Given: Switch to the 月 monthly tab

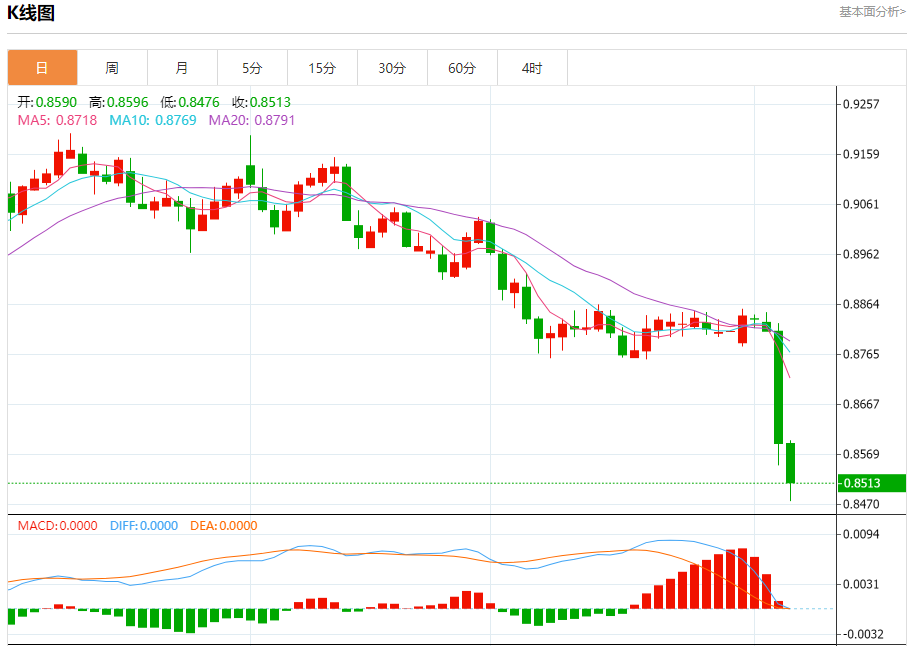Looking at the screenshot, I should point(182,68).
